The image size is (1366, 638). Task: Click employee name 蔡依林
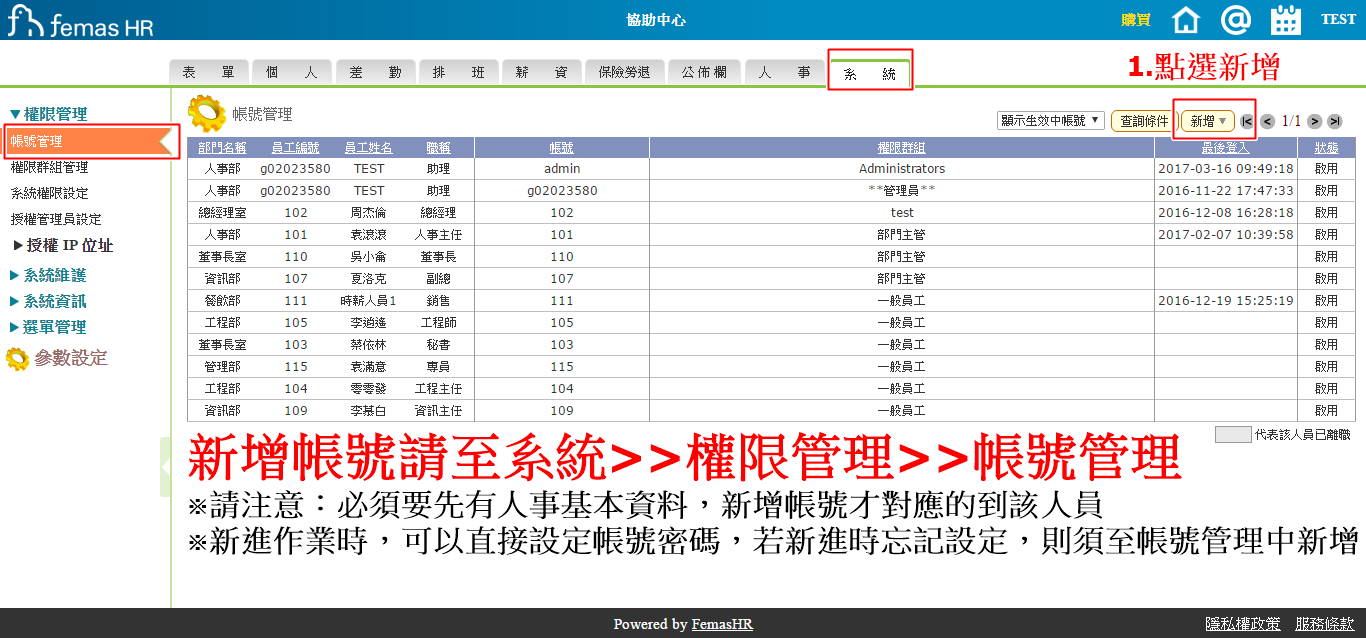tap(368, 345)
